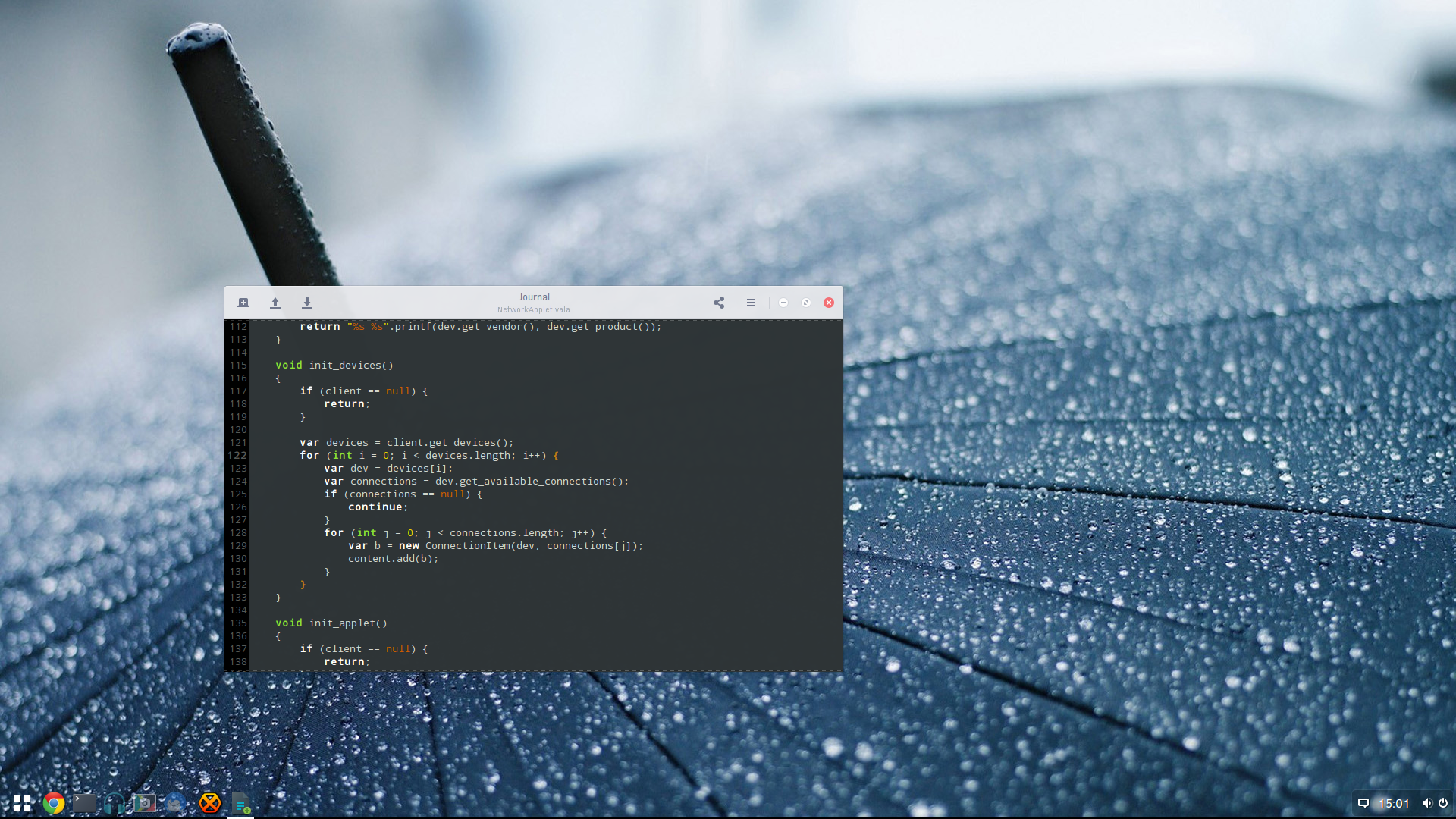Click line number 115 in the gutter
The height and width of the screenshot is (819, 1456).
coord(238,366)
